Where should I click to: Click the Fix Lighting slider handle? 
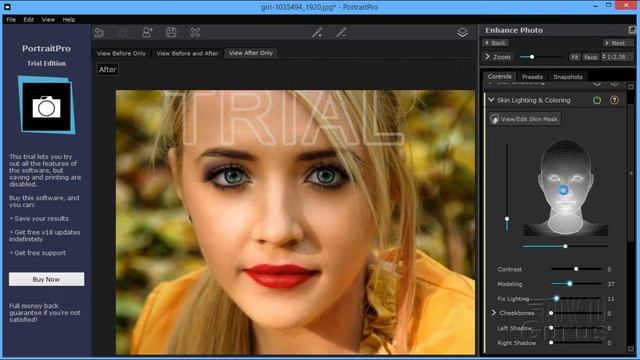556,298
